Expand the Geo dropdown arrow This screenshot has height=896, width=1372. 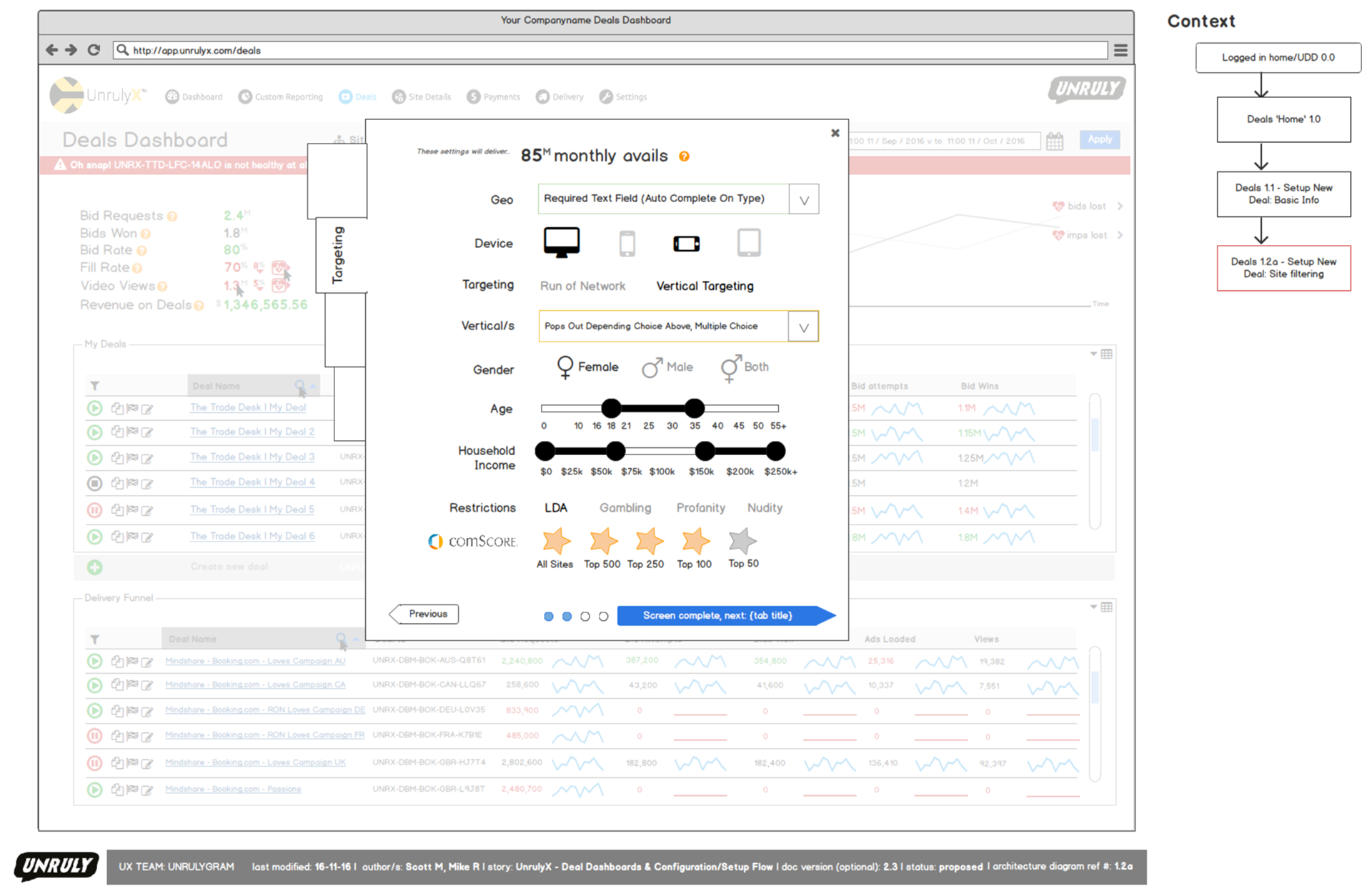(804, 200)
